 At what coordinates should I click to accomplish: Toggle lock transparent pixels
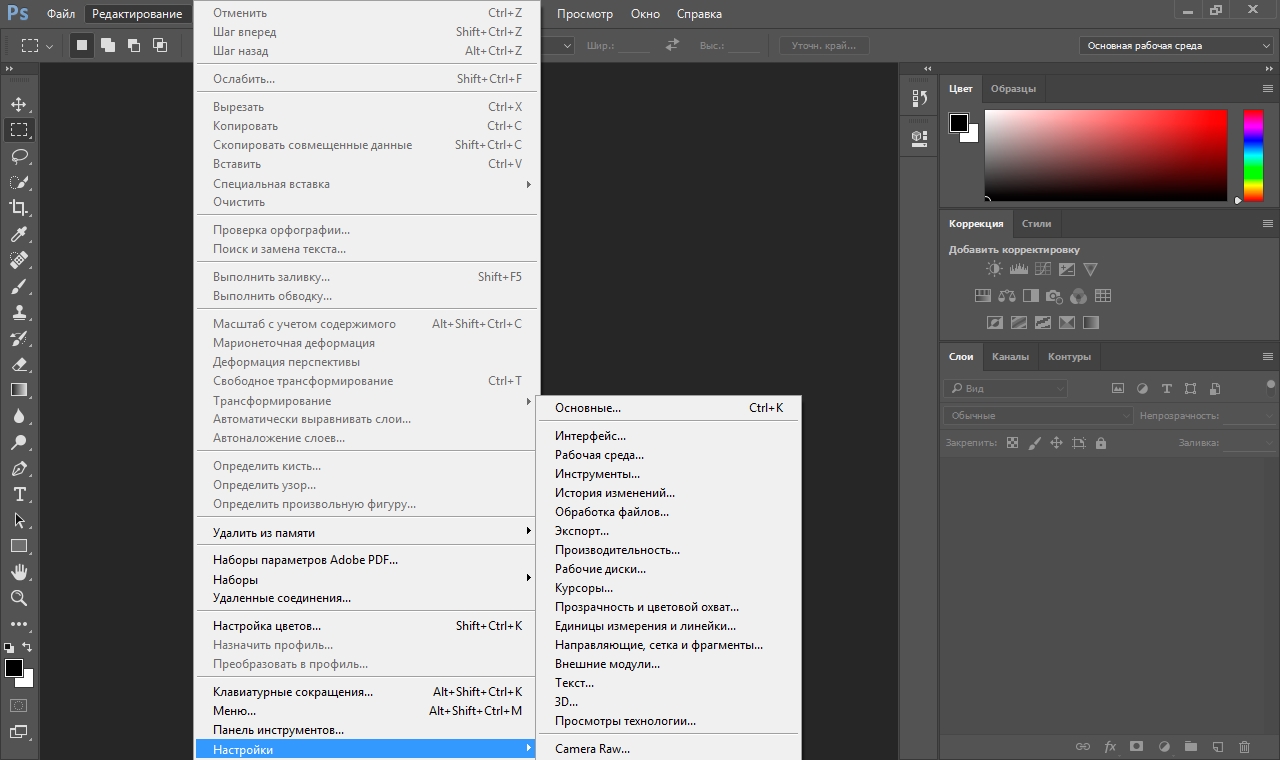coord(1012,443)
